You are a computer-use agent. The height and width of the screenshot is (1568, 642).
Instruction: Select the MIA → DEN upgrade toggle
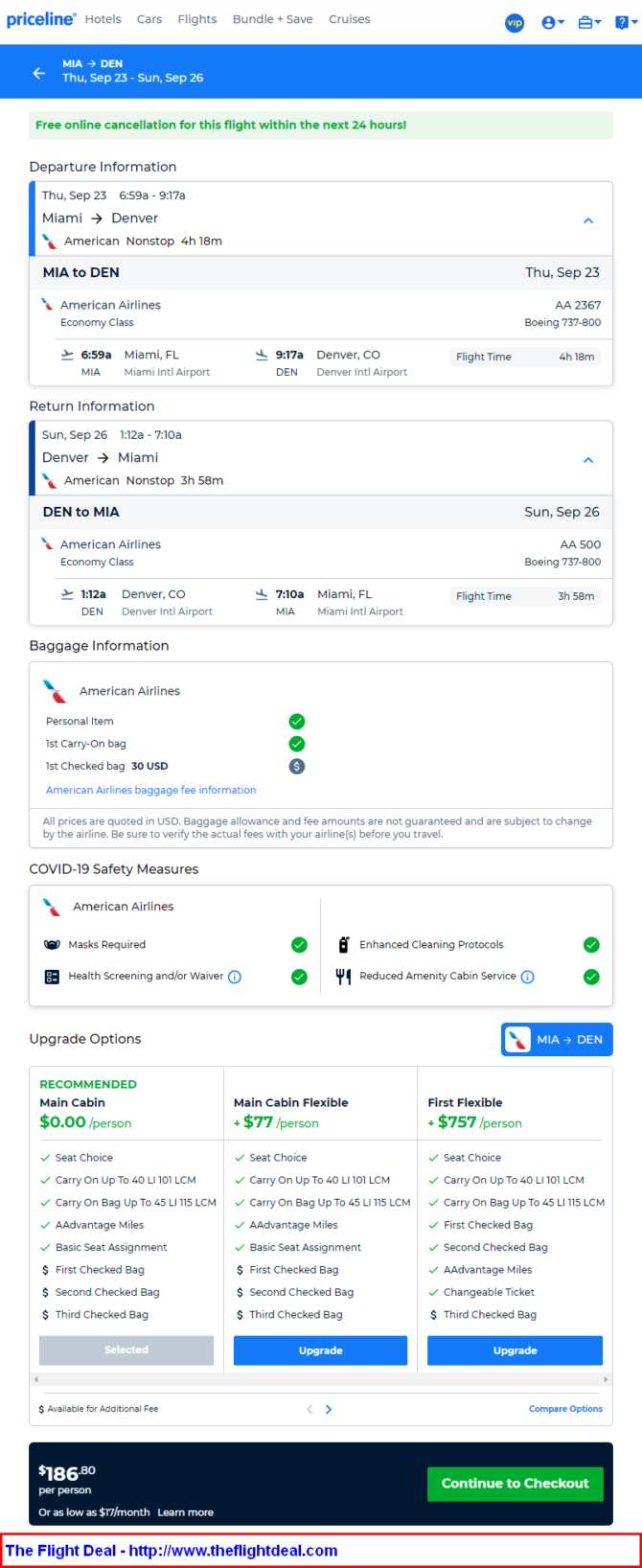coord(557,1039)
